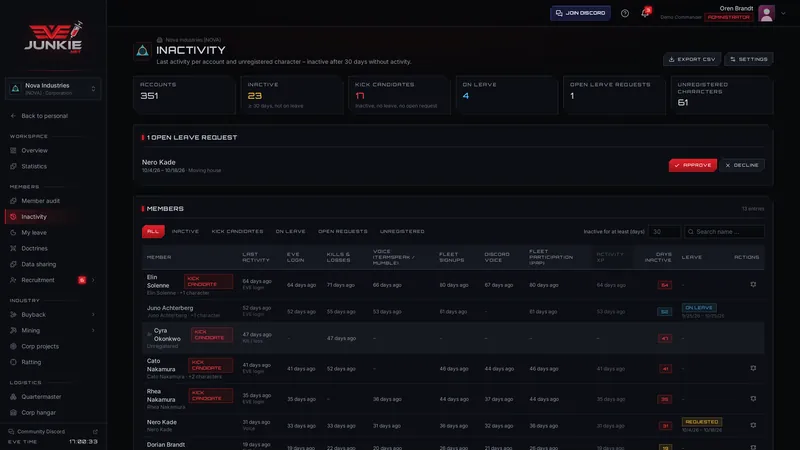Viewport: 800px width, 450px height.
Task: Click Juno Achterberg's On Leave badge
Action: pyautogui.click(x=699, y=308)
